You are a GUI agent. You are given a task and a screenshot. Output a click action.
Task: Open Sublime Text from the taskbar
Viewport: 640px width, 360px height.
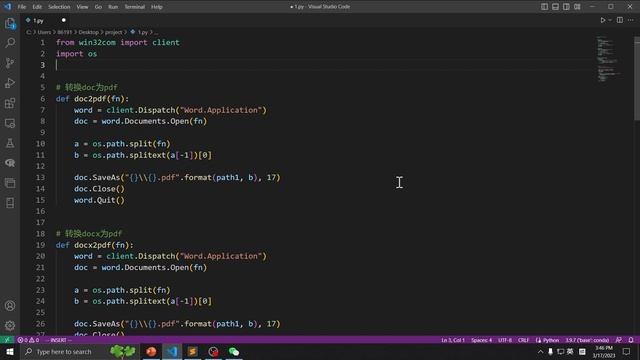(193, 351)
